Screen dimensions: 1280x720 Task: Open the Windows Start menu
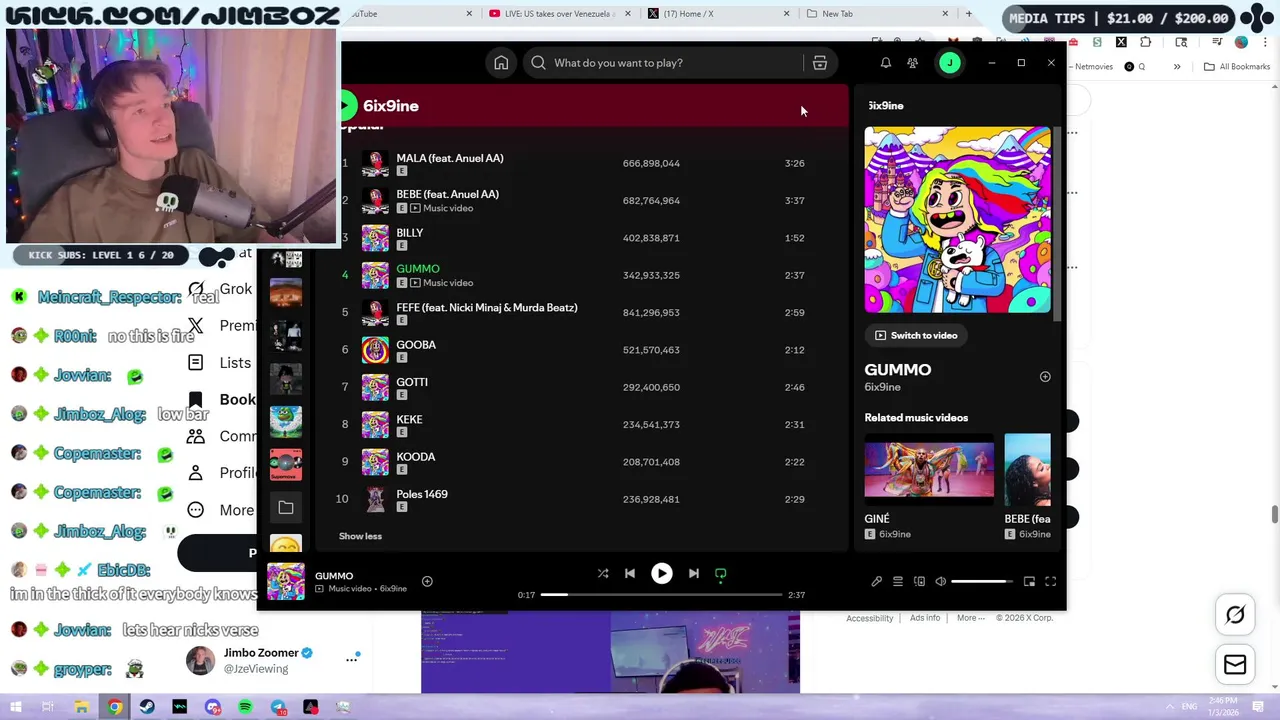click(x=15, y=707)
